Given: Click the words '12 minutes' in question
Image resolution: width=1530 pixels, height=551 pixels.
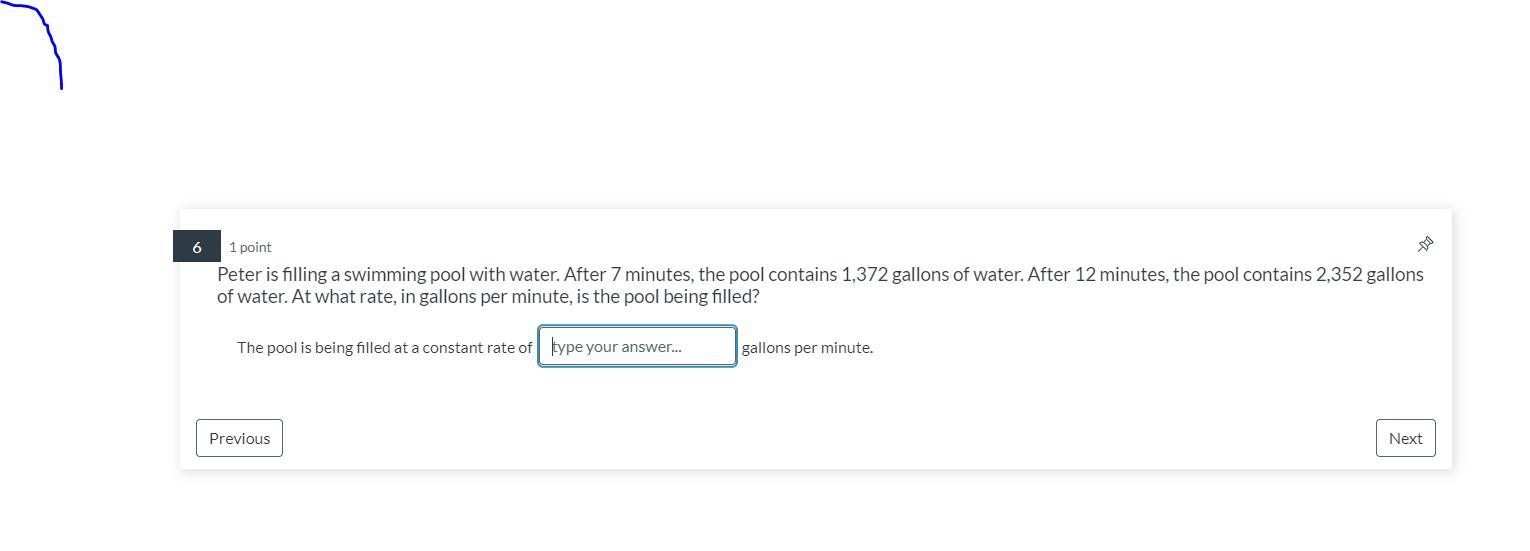Looking at the screenshot, I should click(x=1120, y=274).
